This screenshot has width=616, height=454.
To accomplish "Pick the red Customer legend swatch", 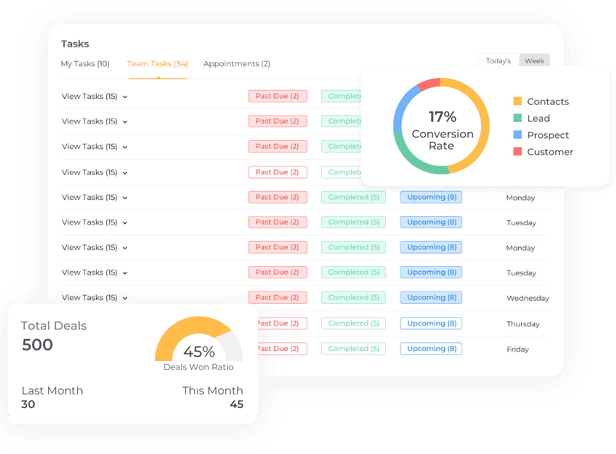I will click(517, 152).
